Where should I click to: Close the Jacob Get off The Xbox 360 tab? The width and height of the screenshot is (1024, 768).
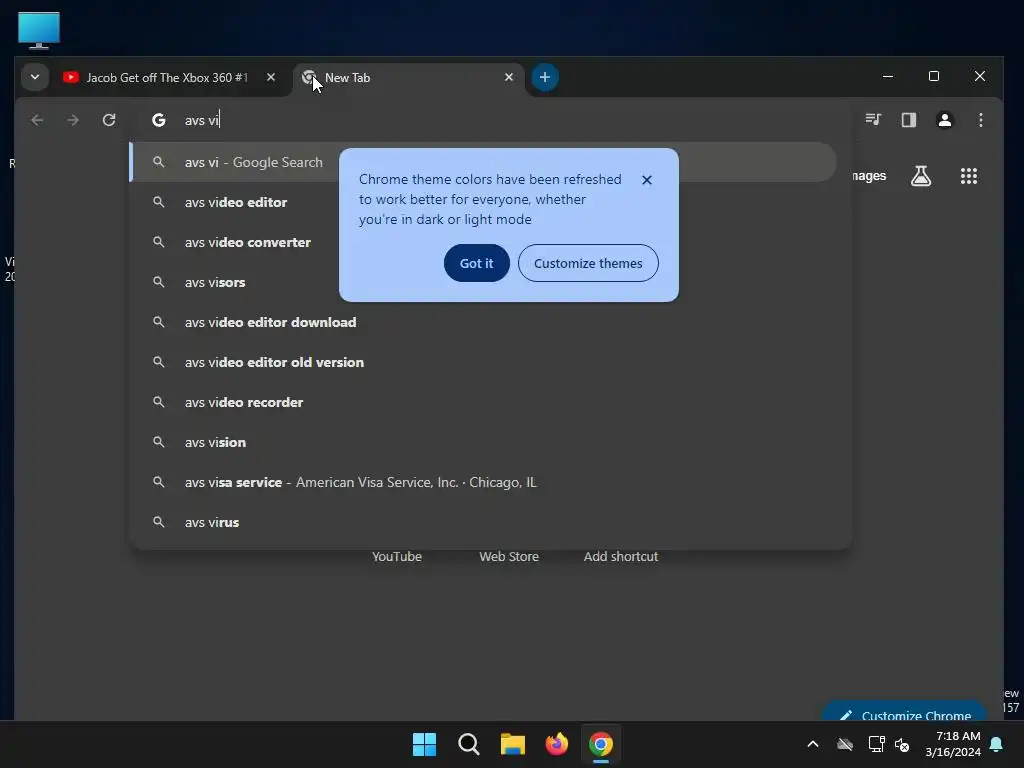pyautogui.click(x=270, y=77)
